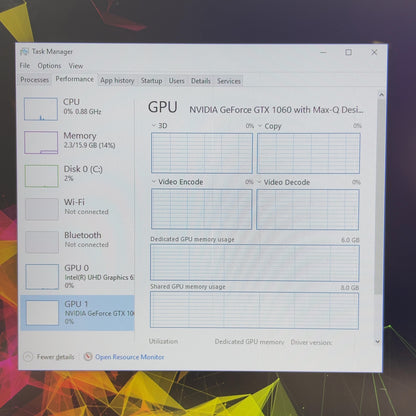Open the 3D engine dropdown chevron
This screenshot has width=416, height=416.
[154, 125]
